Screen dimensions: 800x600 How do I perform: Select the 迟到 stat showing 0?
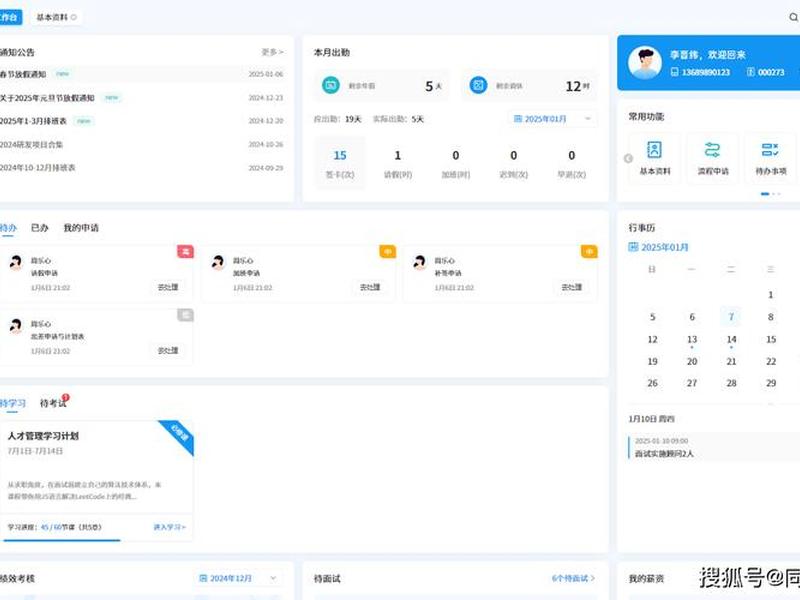[513, 163]
